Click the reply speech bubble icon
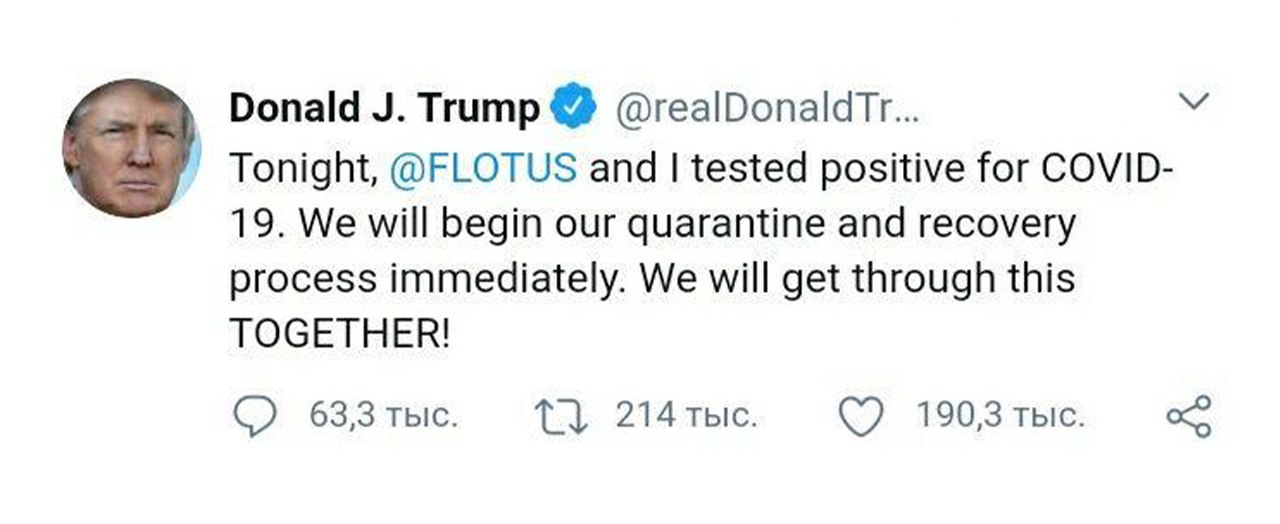 click(256, 416)
